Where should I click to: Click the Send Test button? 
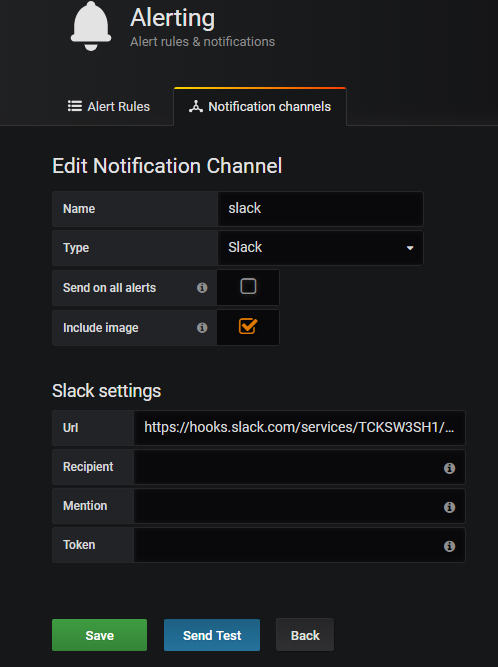pyautogui.click(x=212, y=635)
